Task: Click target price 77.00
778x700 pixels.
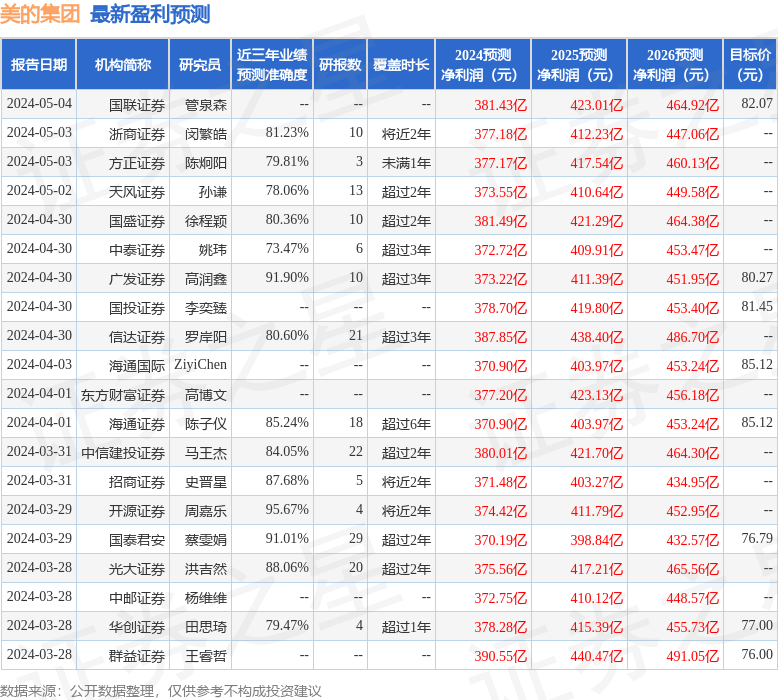Action: pos(757,626)
